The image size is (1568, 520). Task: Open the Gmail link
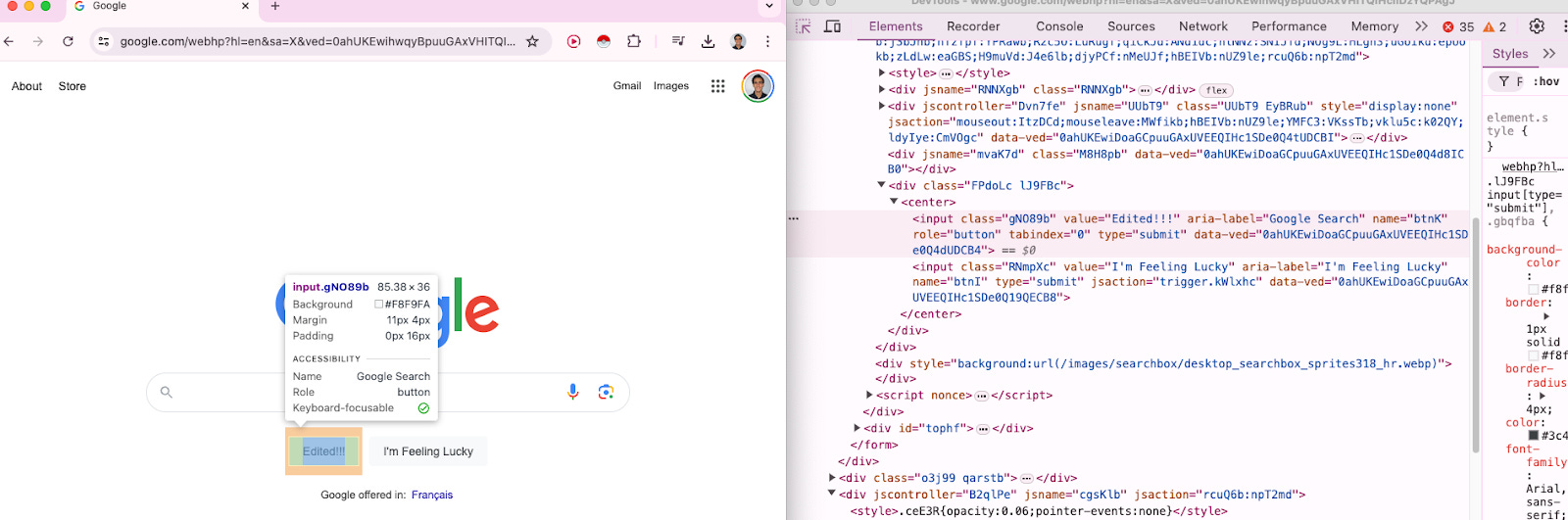(x=627, y=86)
